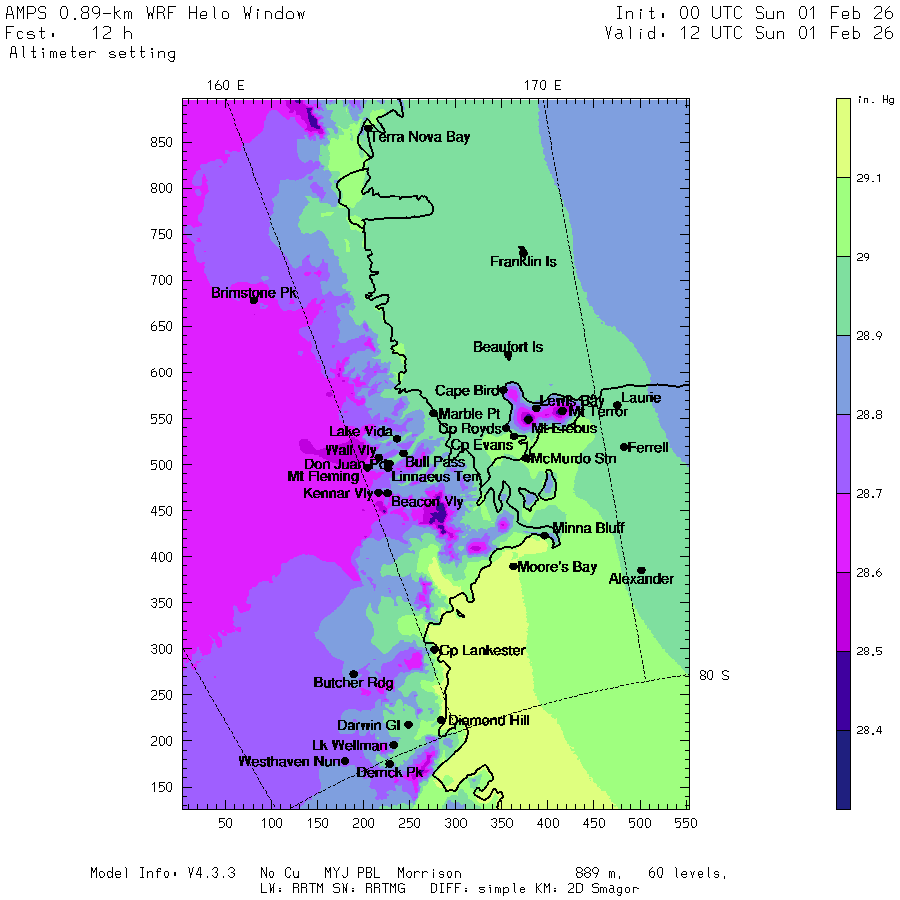
Task: Click the 'LW: RRTM SW: RRTMG' text
Action: click(x=333, y=889)
